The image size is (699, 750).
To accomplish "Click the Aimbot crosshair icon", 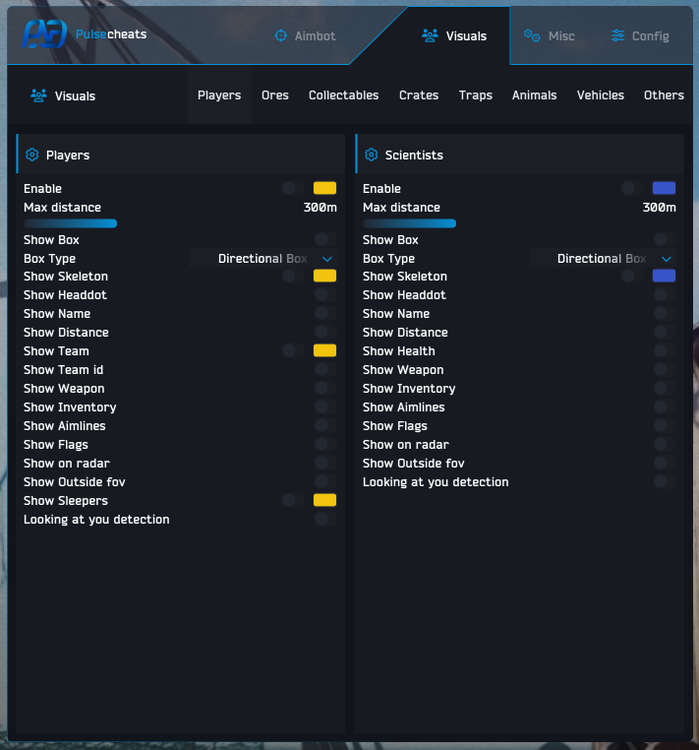I will click(281, 36).
